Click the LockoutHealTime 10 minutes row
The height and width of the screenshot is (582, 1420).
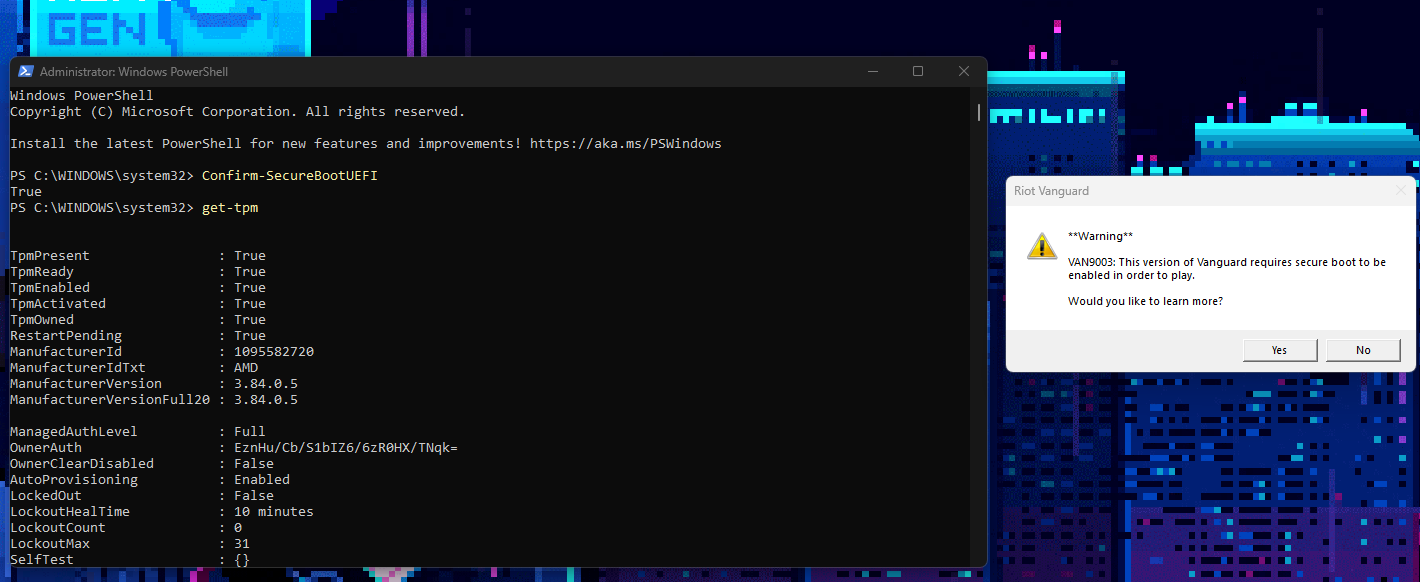pyautogui.click(x=162, y=512)
